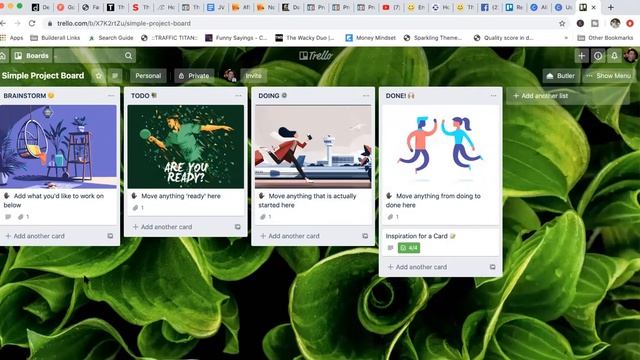Open the Boards menu button

pos(31,56)
